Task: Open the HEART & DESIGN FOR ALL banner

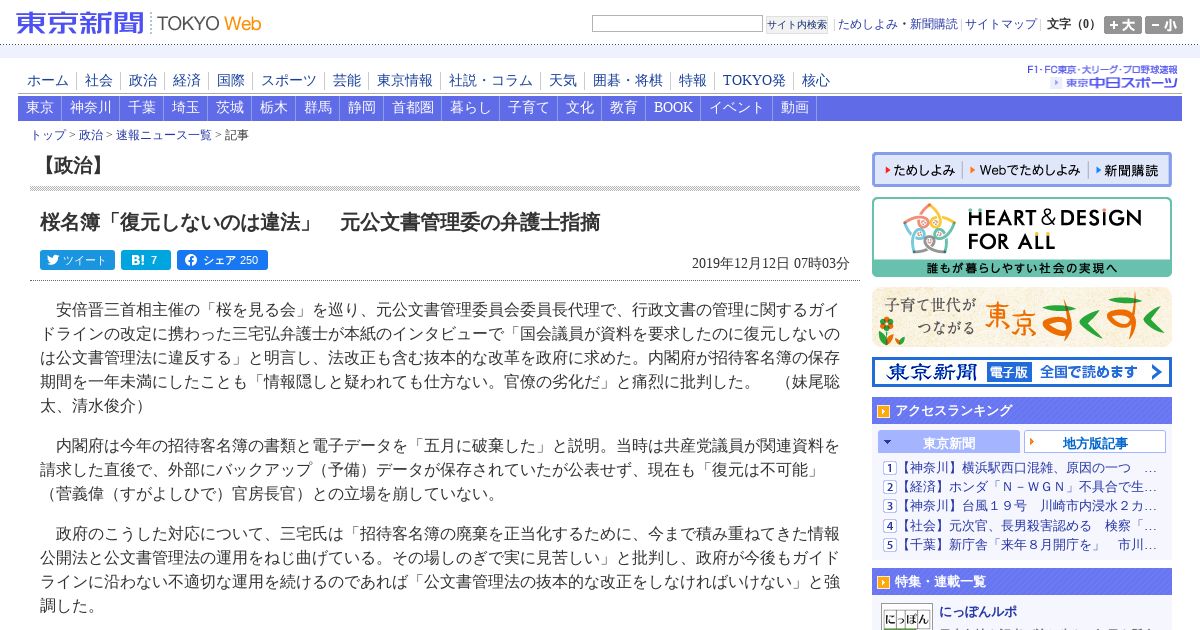Action: tap(1022, 237)
